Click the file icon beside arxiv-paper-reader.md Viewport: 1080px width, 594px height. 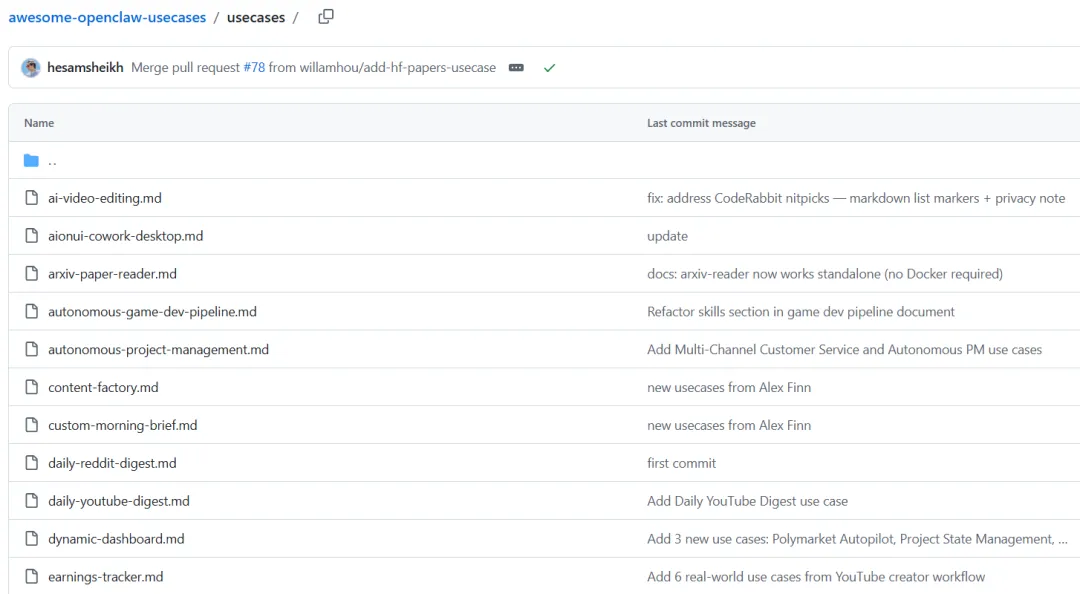[31, 274]
